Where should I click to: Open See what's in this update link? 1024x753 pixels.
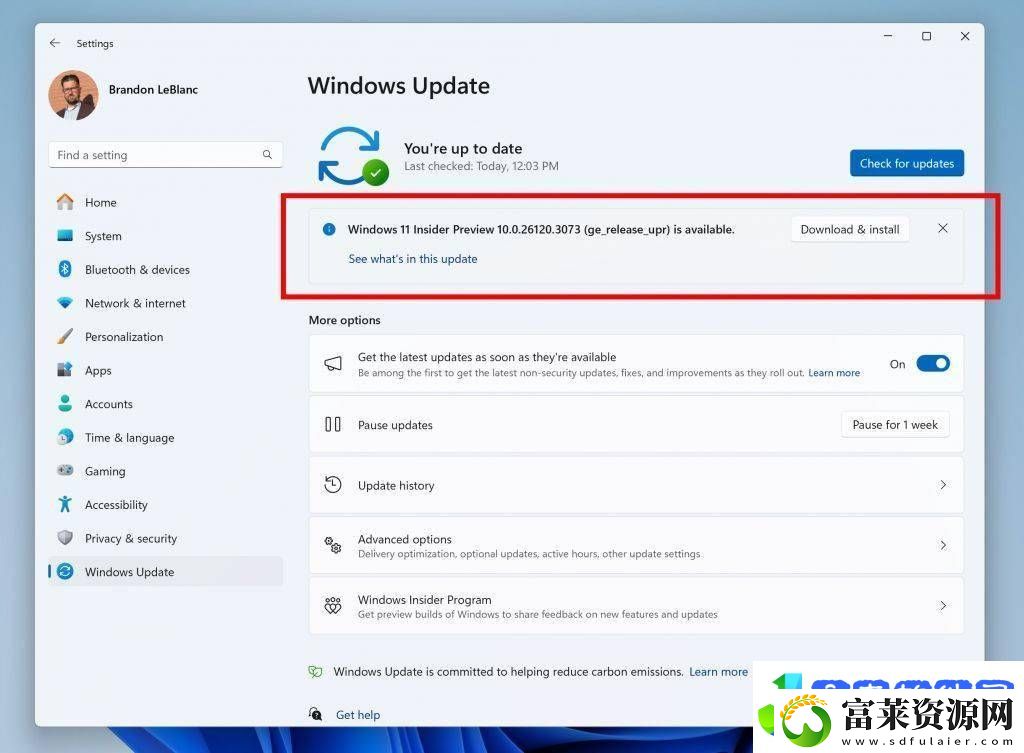coord(413,259)
